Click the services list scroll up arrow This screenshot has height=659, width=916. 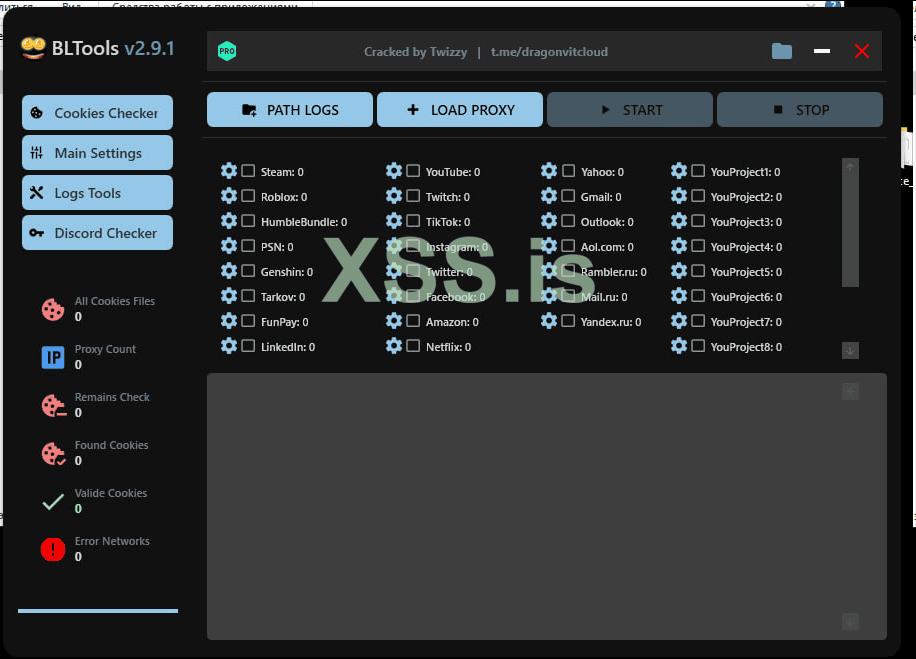coord(850,168)
